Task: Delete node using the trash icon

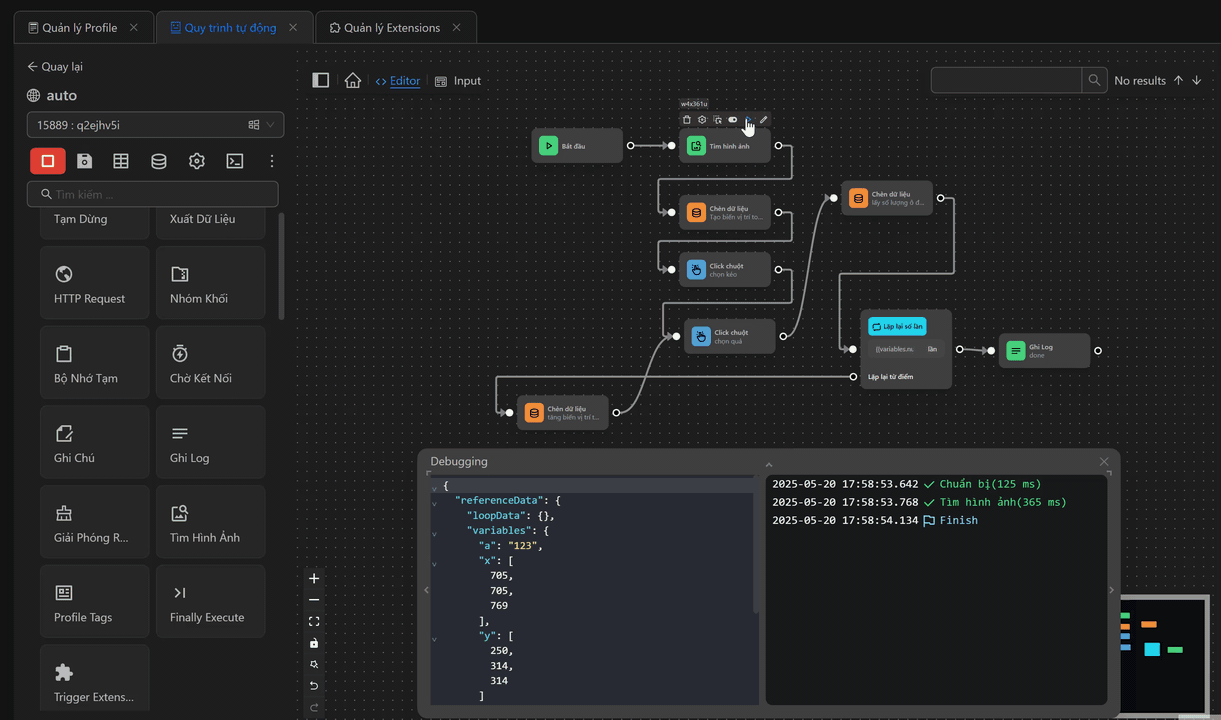Action: (x=687, y=120)
